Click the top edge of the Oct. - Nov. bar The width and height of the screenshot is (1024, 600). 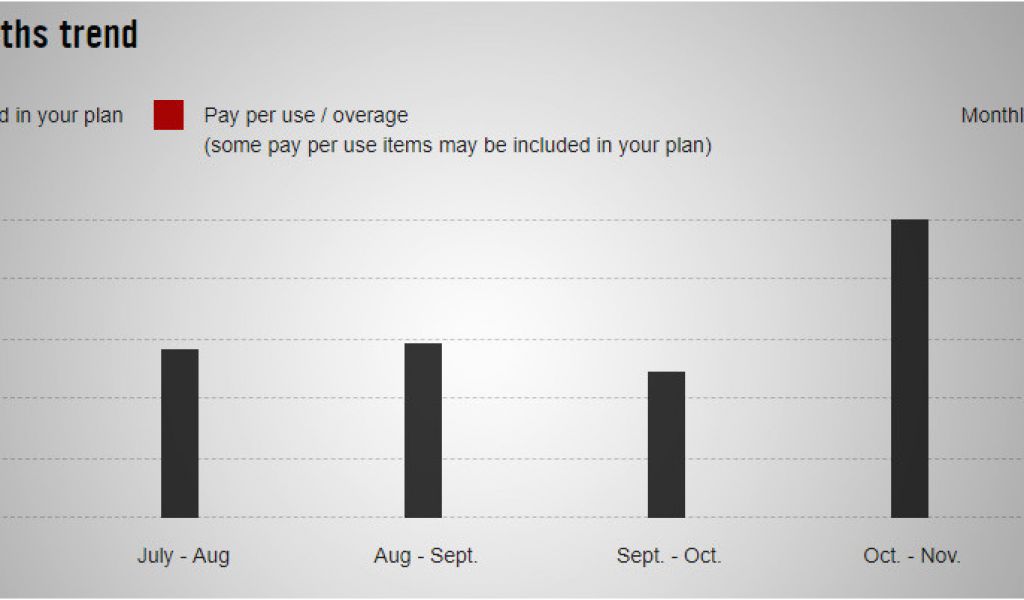click(x=910, y=220)
